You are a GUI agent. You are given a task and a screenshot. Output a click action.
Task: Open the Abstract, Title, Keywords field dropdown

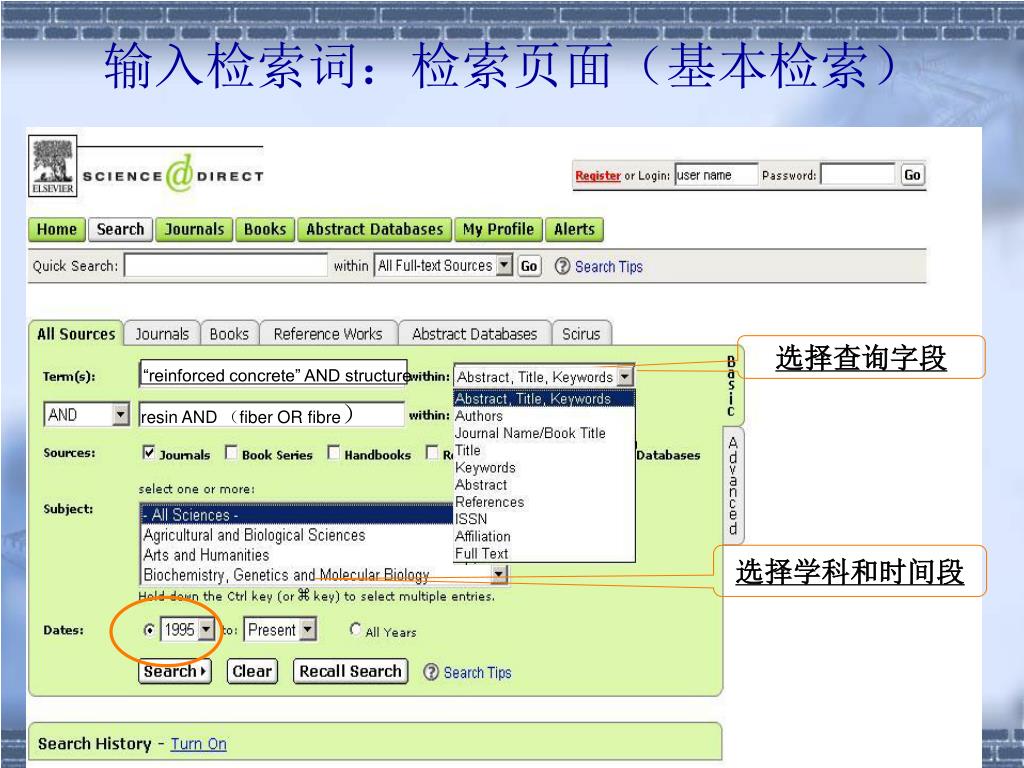pos(625,376)
